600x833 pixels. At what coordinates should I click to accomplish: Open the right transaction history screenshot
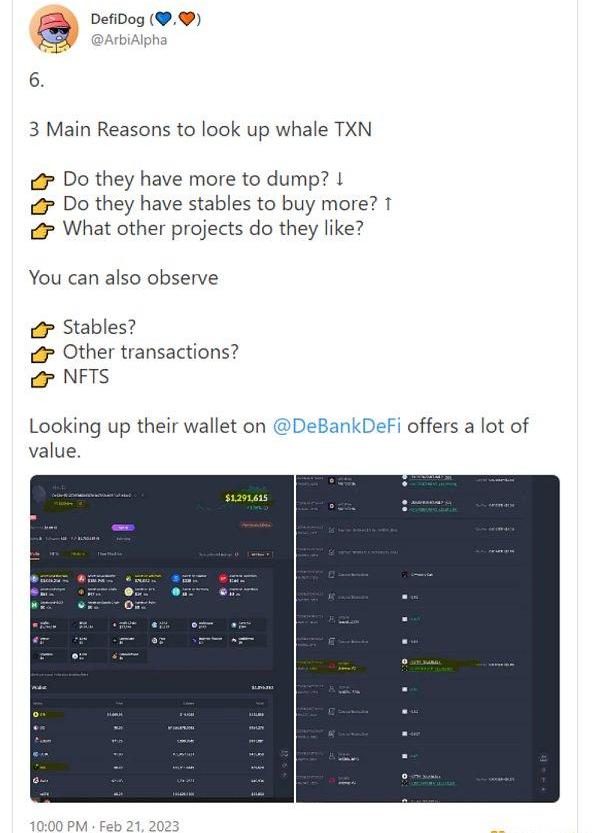428,639
